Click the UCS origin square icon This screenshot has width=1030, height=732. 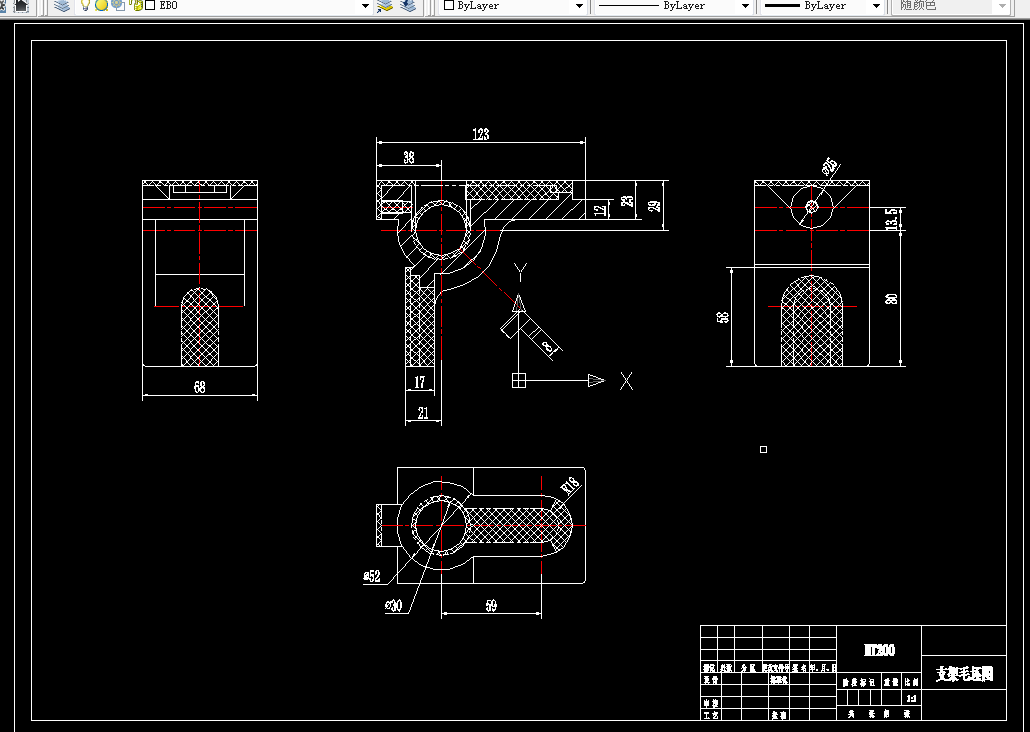(x=519, y=380)
